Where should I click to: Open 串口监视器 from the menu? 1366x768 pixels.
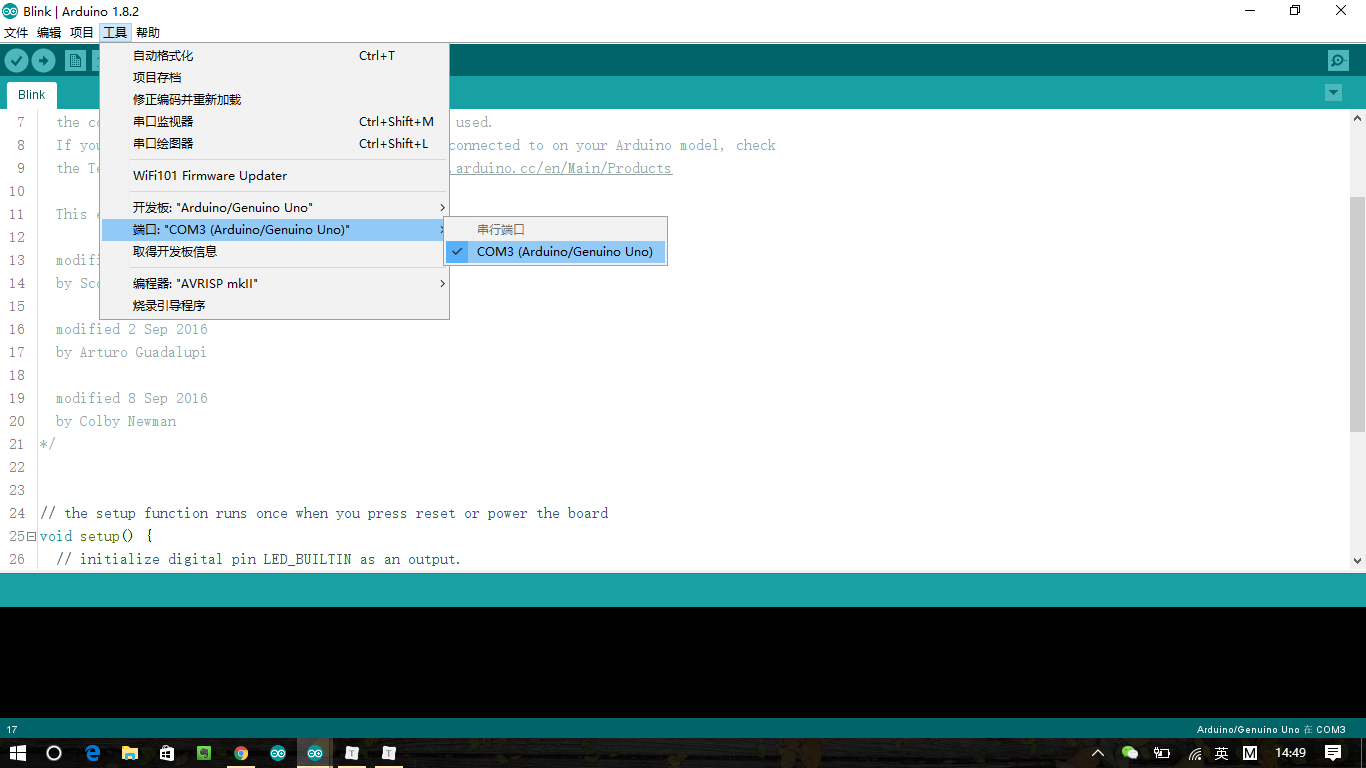tap(275, 122)
